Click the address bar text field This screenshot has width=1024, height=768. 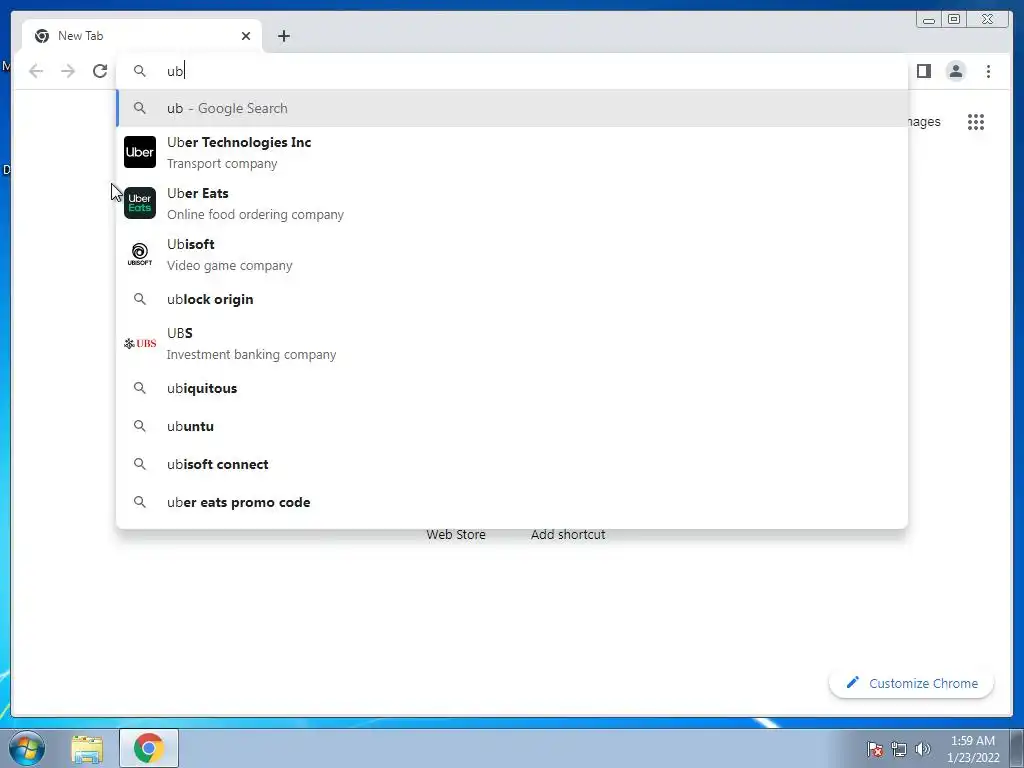512,71
